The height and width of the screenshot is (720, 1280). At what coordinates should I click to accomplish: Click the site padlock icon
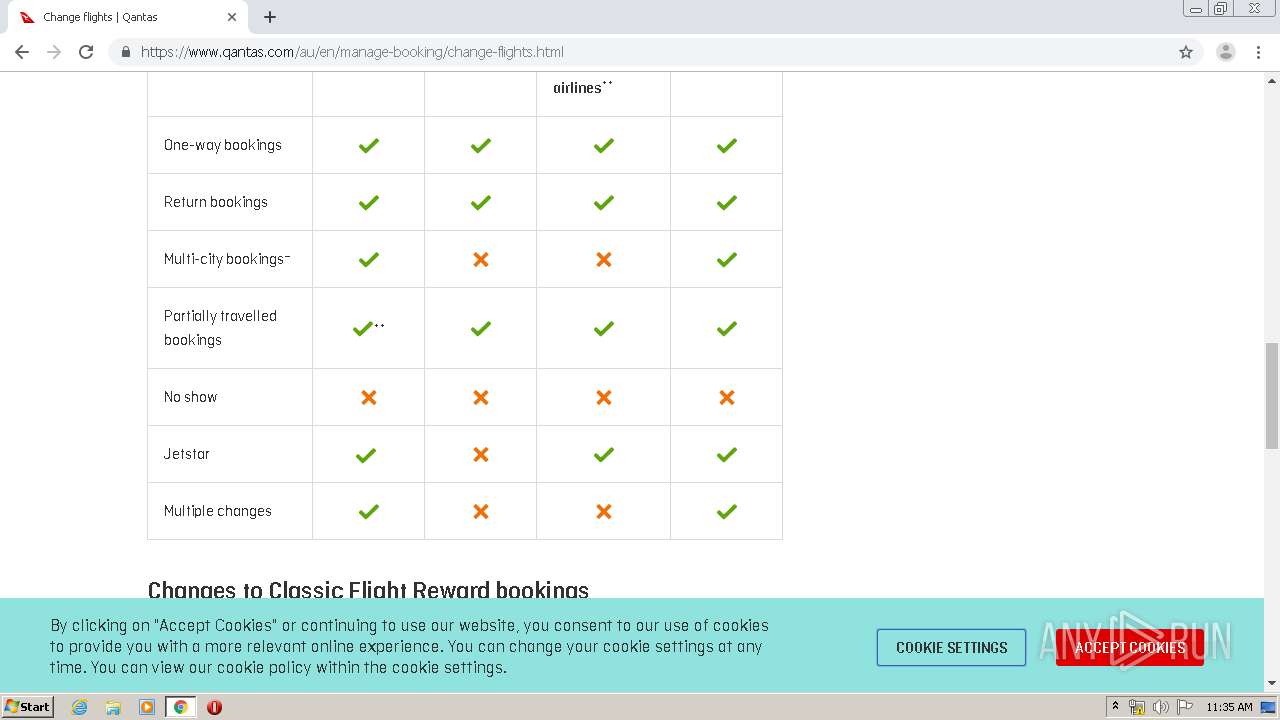tap(125, 52)
